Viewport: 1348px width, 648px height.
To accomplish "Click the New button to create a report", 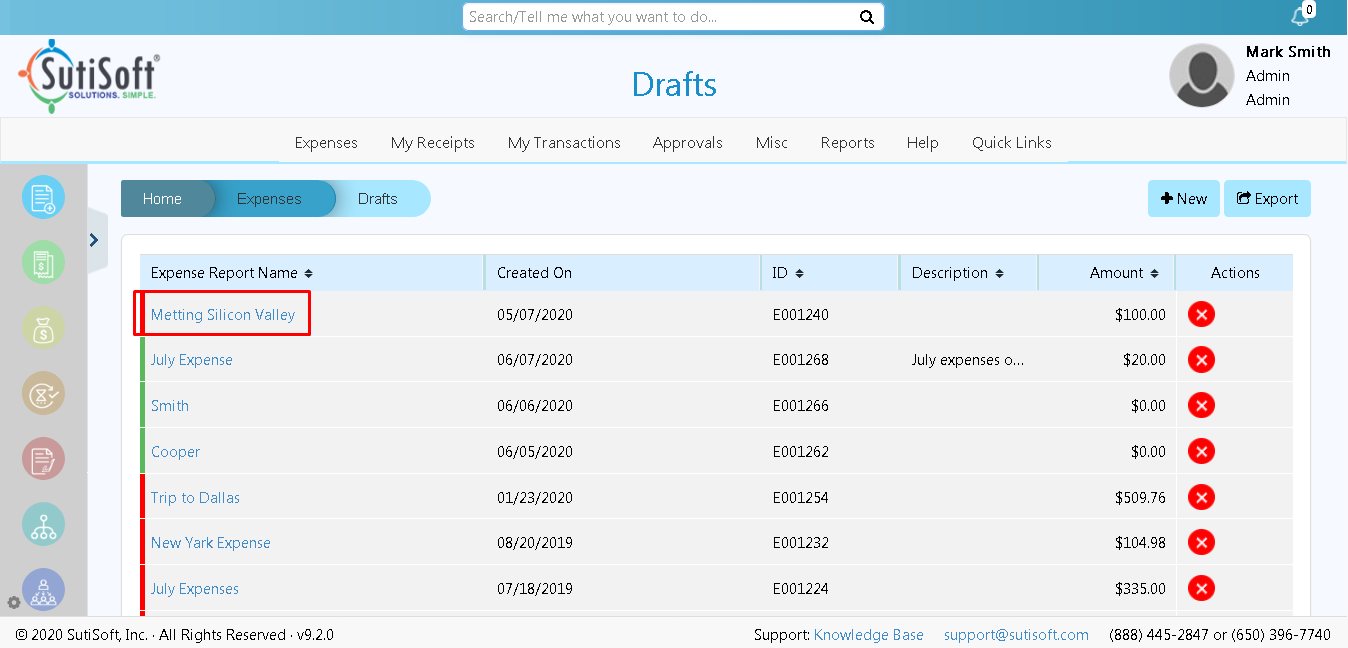I will tap(1183, 198).
